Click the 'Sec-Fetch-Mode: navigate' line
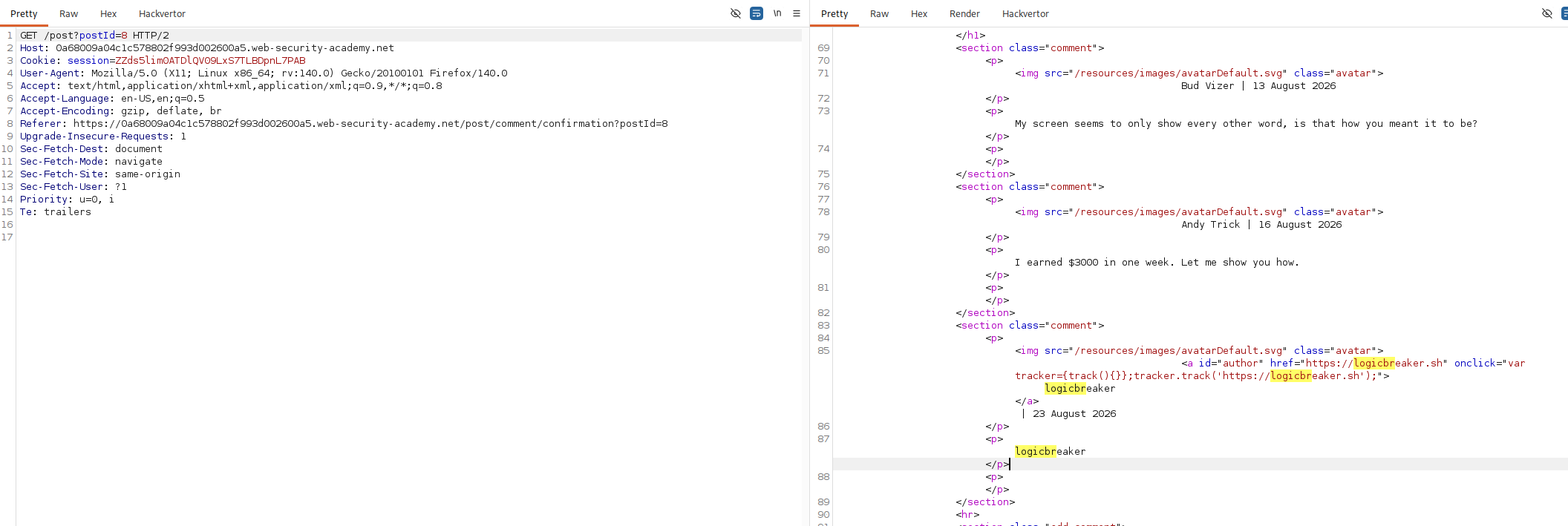1568x526 pixels. 91,162
